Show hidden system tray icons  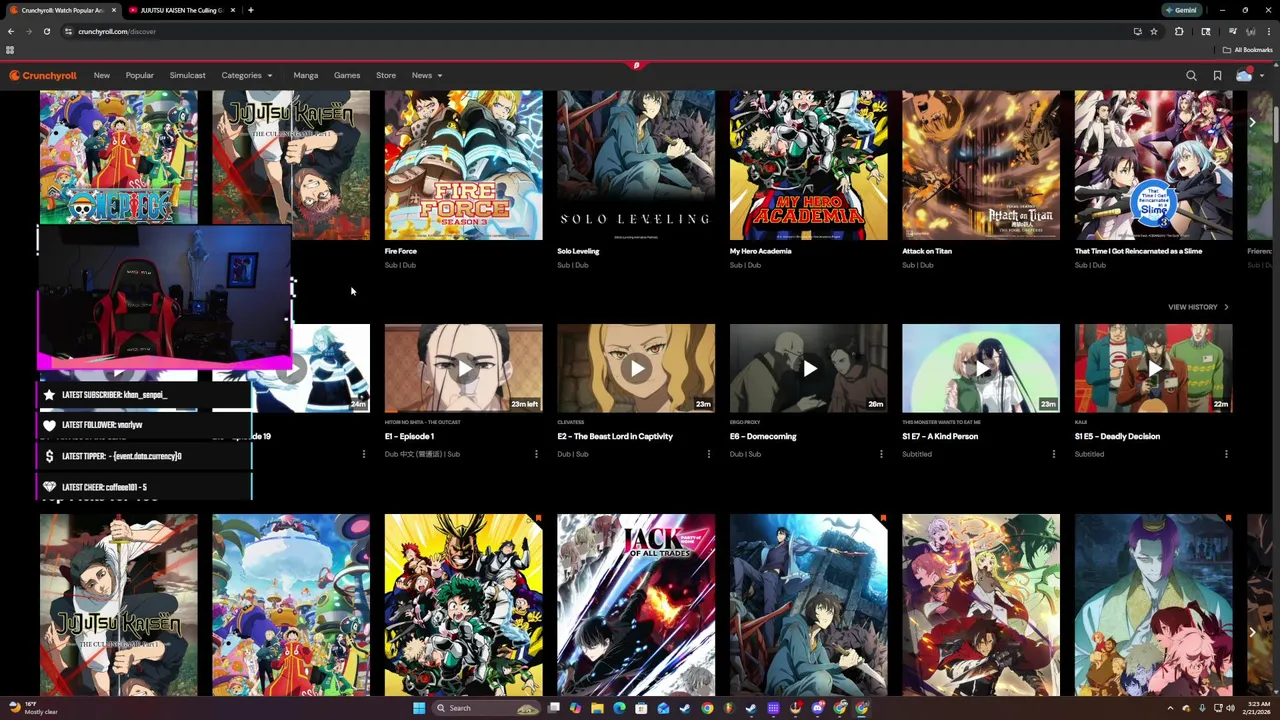click(1170, 708)
